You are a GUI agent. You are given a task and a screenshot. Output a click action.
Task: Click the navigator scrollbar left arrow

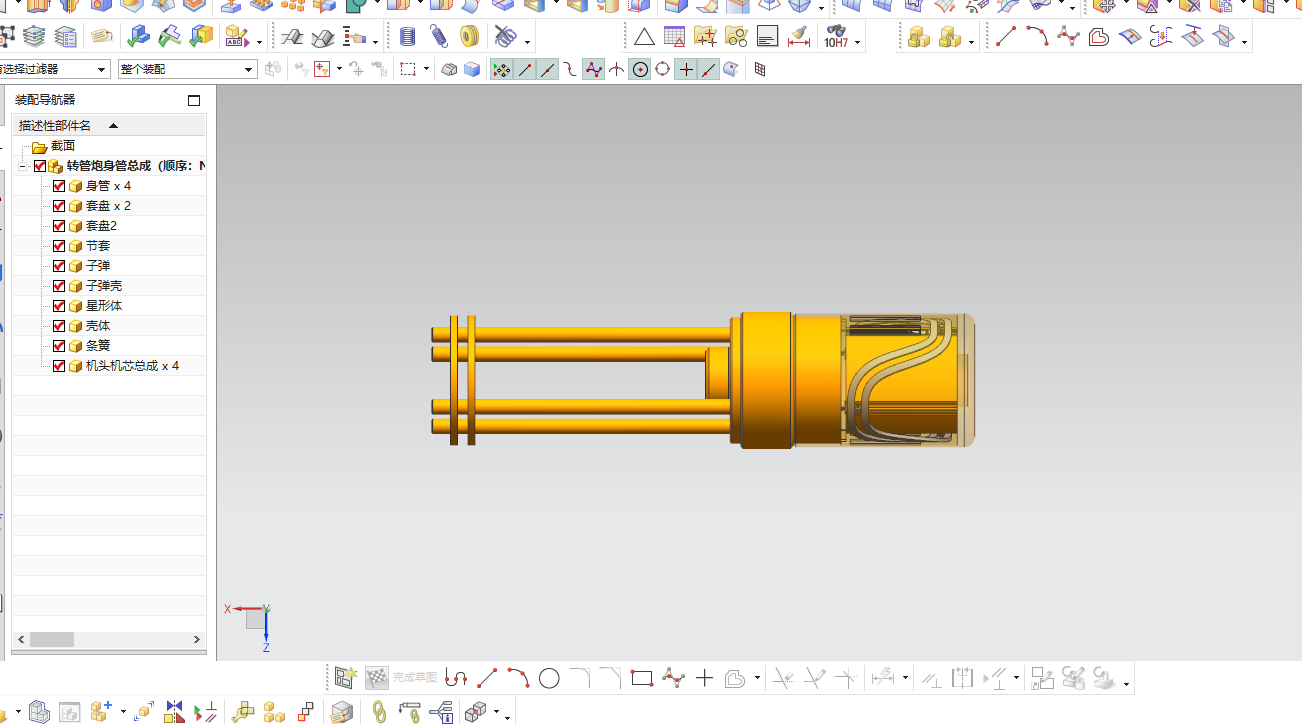tap(20, 639)
